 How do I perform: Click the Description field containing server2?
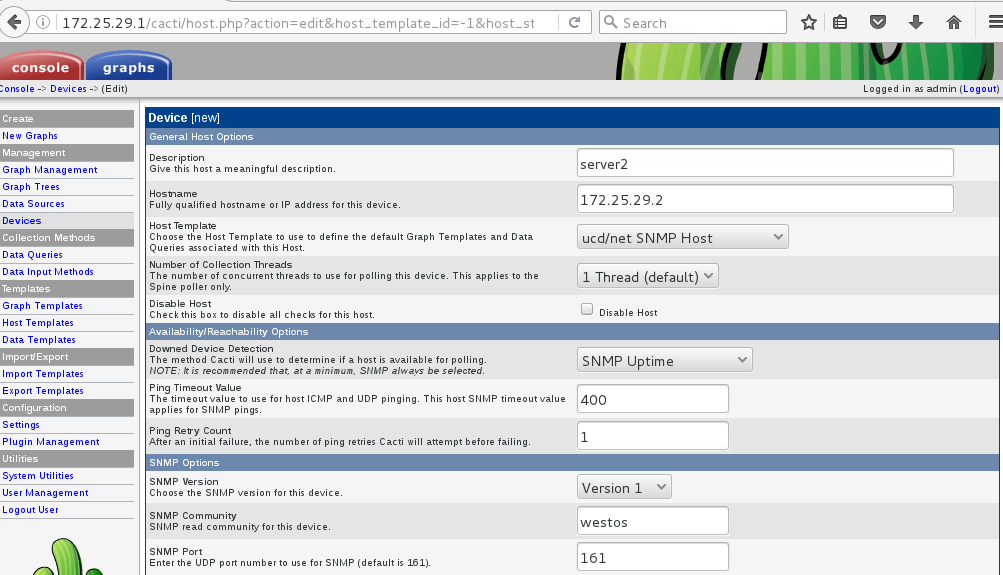click(765, 163)
